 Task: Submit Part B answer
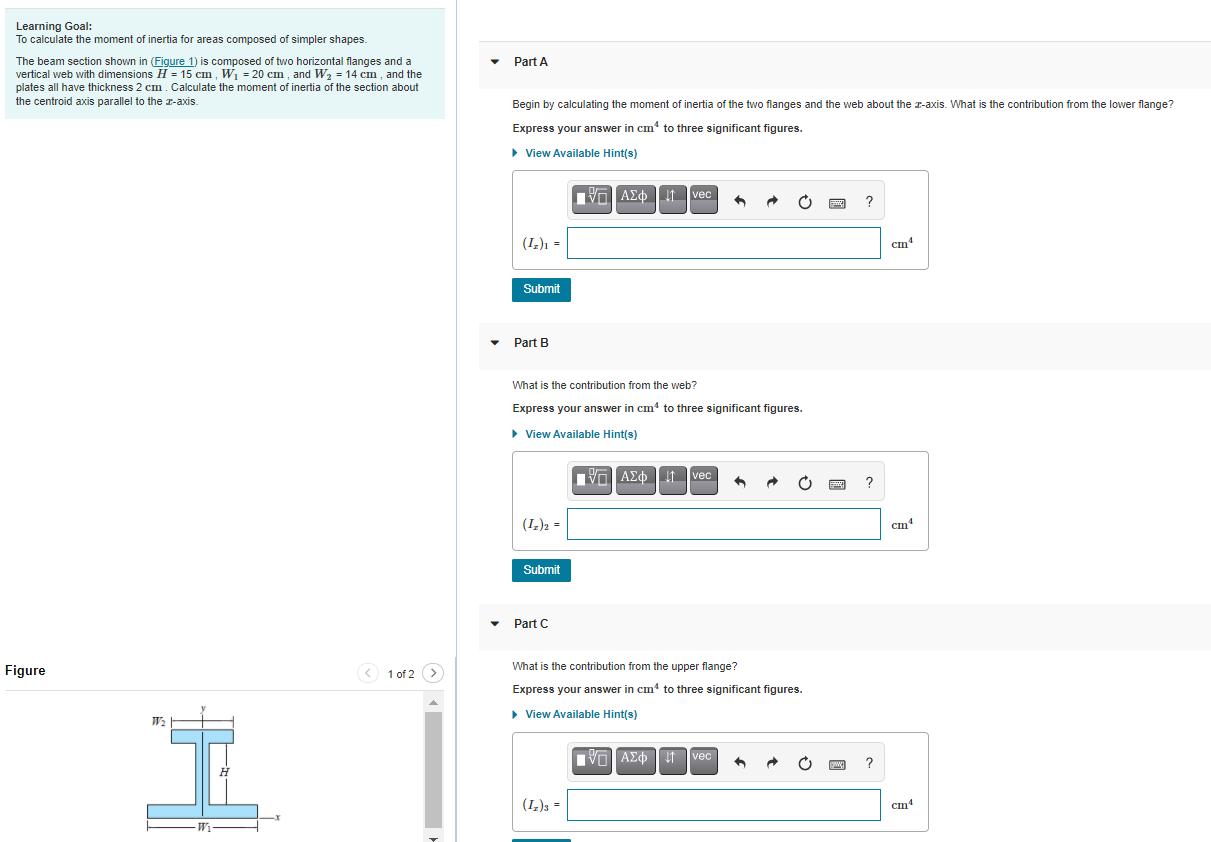coord(541,570)
